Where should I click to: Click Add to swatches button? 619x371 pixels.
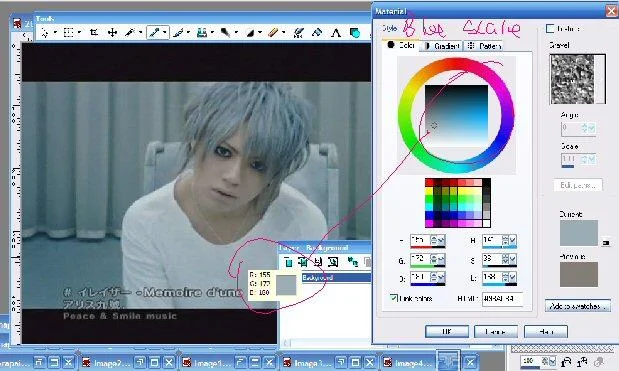pos(578,306)
